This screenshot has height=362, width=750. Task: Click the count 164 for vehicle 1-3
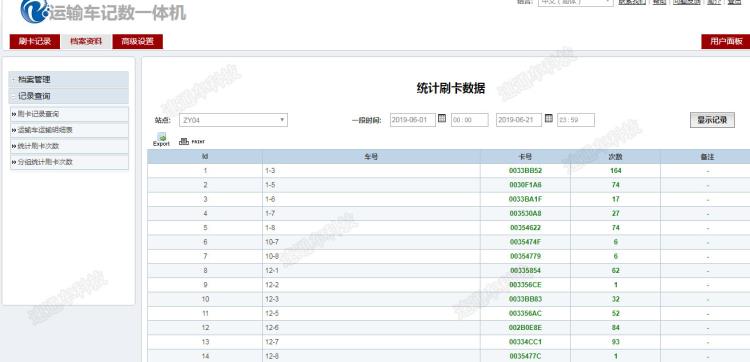pos(616,171)
